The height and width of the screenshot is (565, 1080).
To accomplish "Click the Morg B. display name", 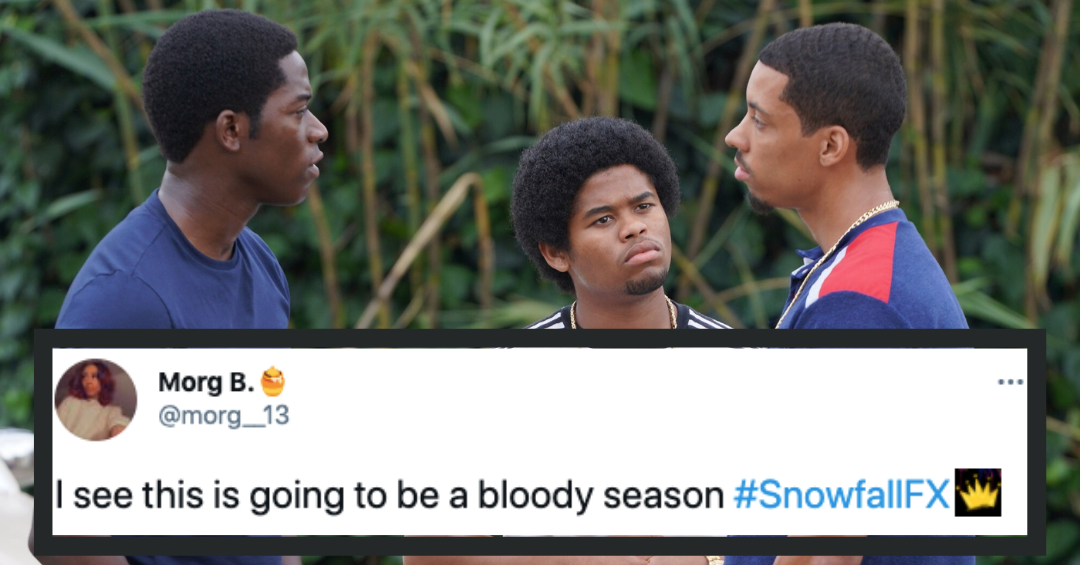I will [x=206, y=382].
